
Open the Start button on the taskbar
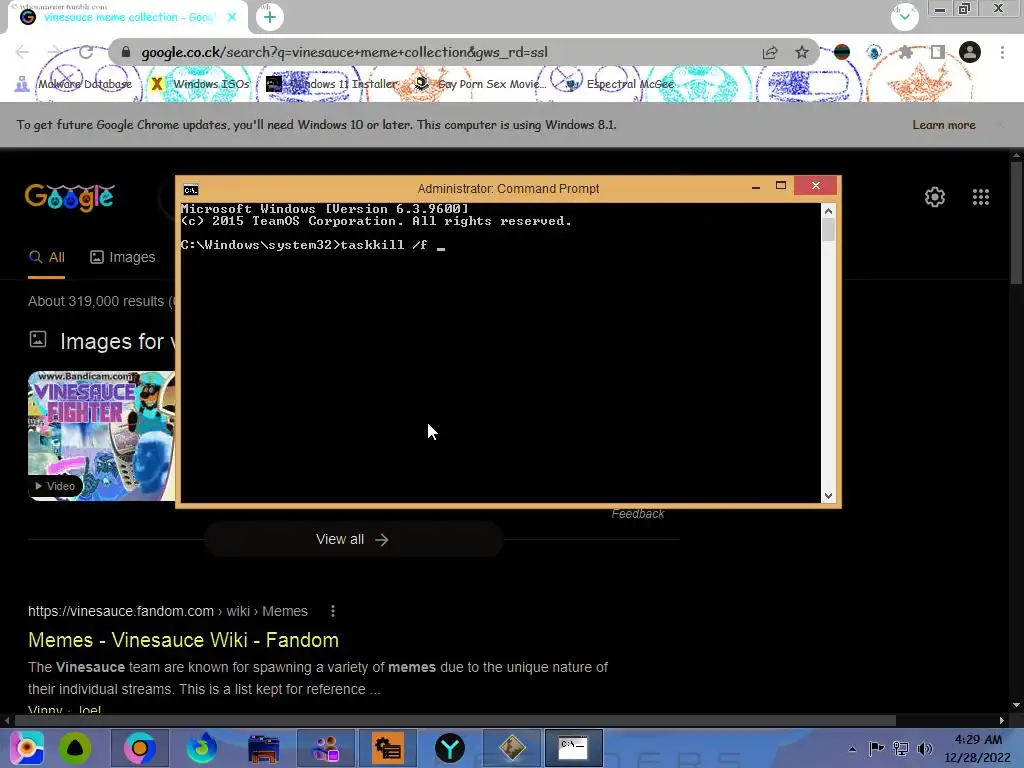coord(27,748)
